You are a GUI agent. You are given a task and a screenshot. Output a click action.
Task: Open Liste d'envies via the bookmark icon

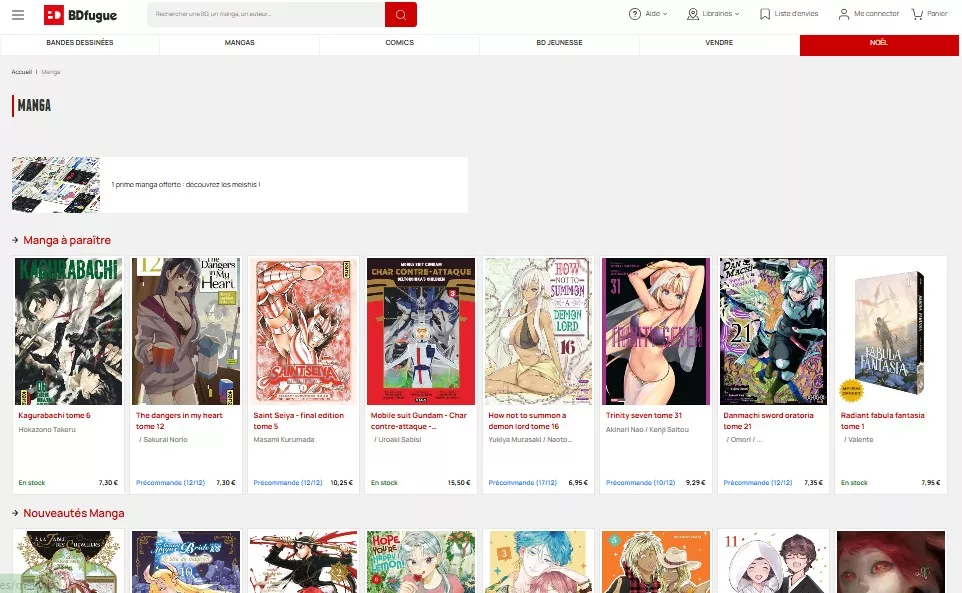coord(767,13)
